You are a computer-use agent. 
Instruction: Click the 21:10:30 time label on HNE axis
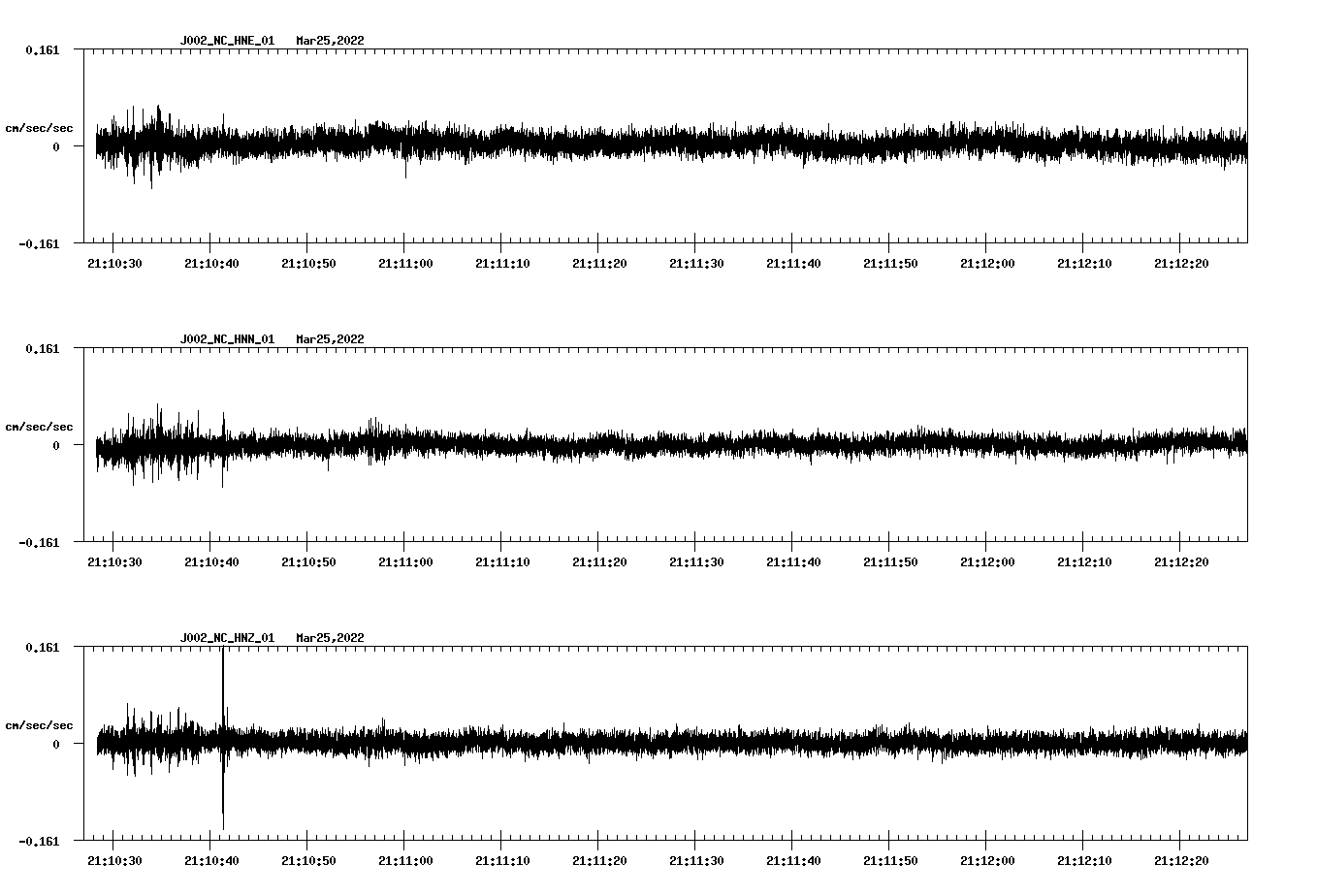pos(114,263)
